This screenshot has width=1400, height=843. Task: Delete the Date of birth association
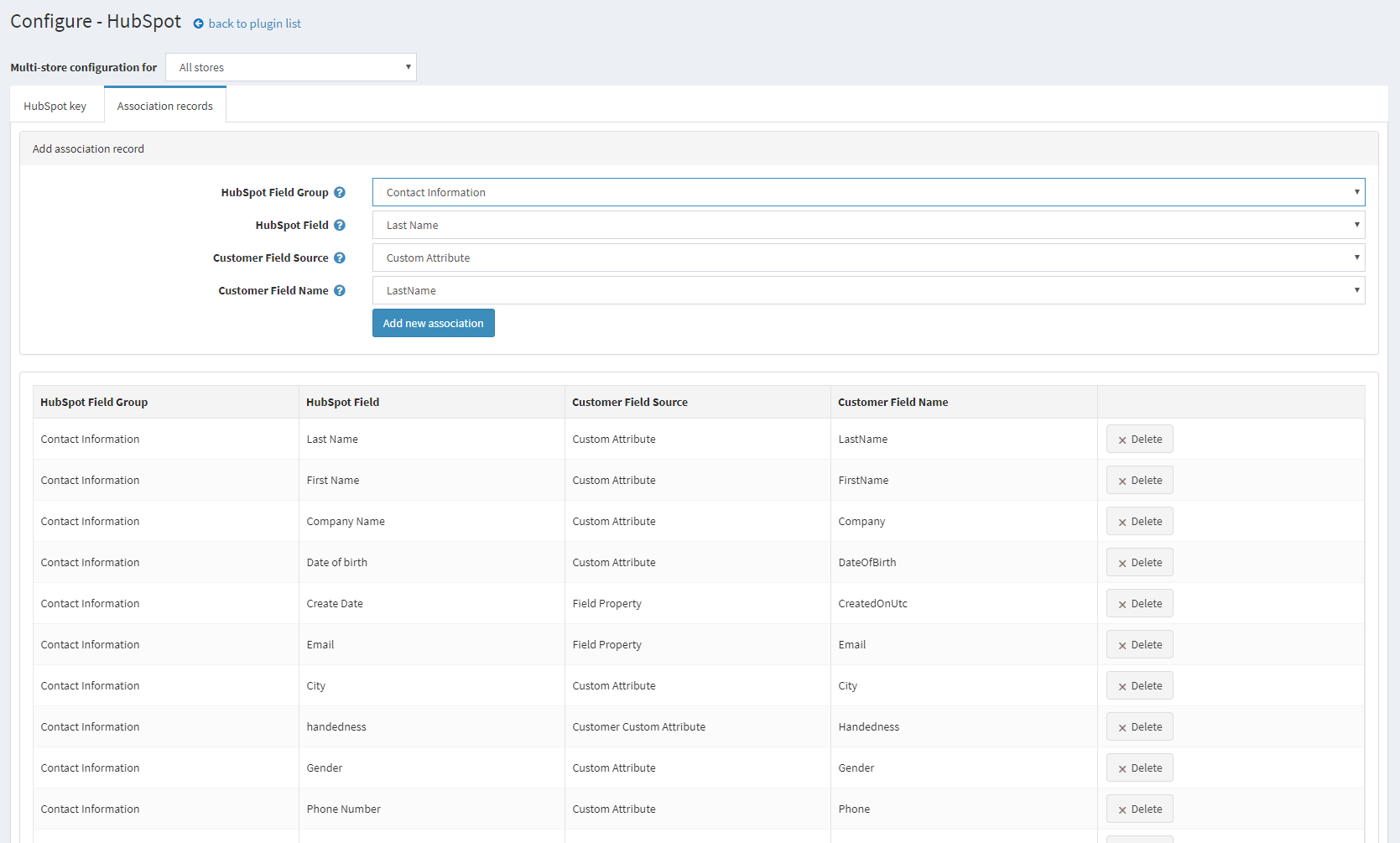point(1139,562)
